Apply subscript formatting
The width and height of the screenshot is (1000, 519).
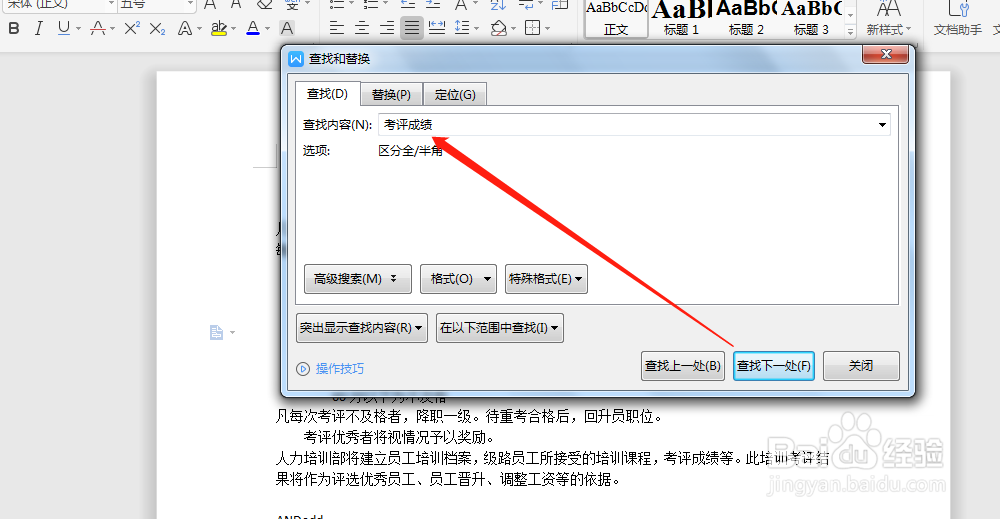tap(158, 29)
